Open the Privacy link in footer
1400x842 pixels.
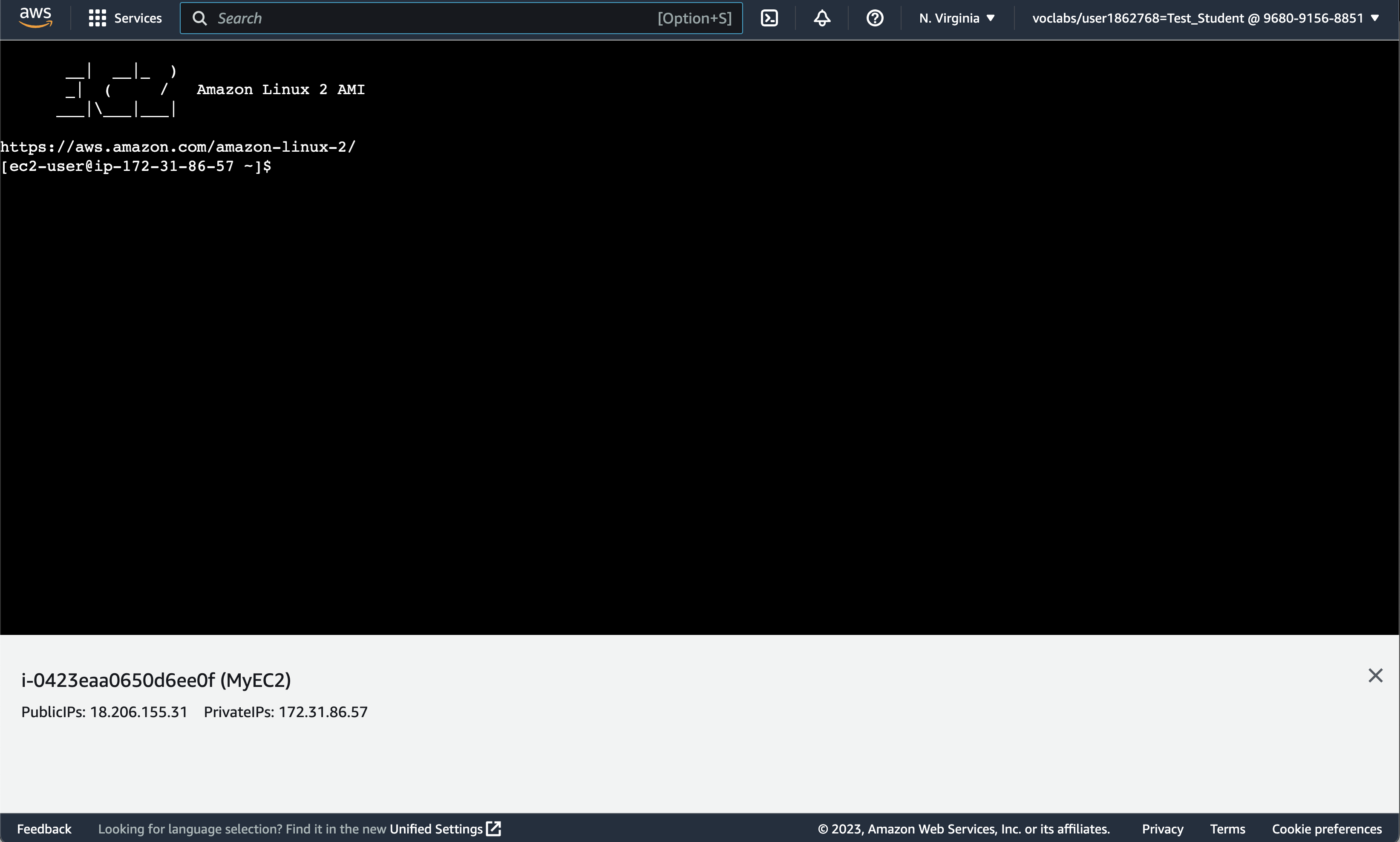[x=1162, y=829]
